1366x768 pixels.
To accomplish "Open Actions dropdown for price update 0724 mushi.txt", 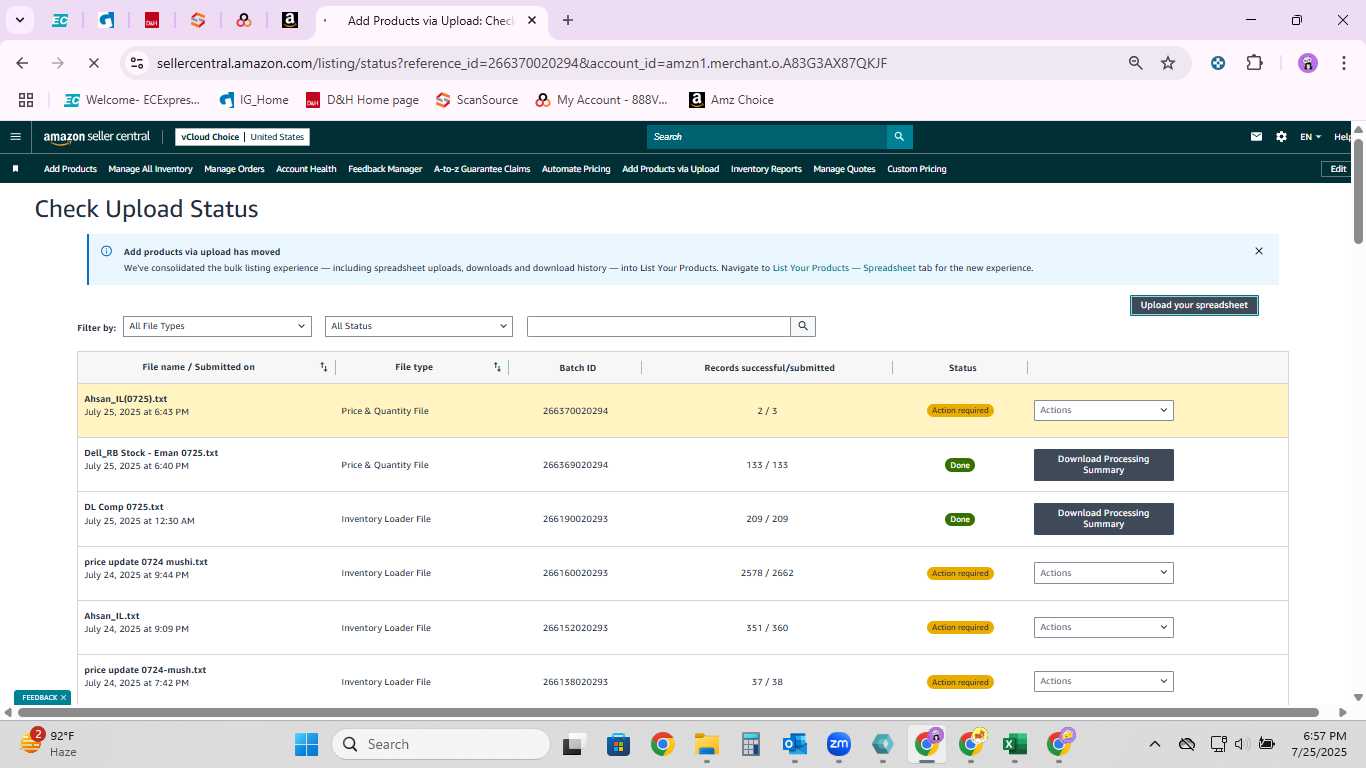I will pos(1103,573).
